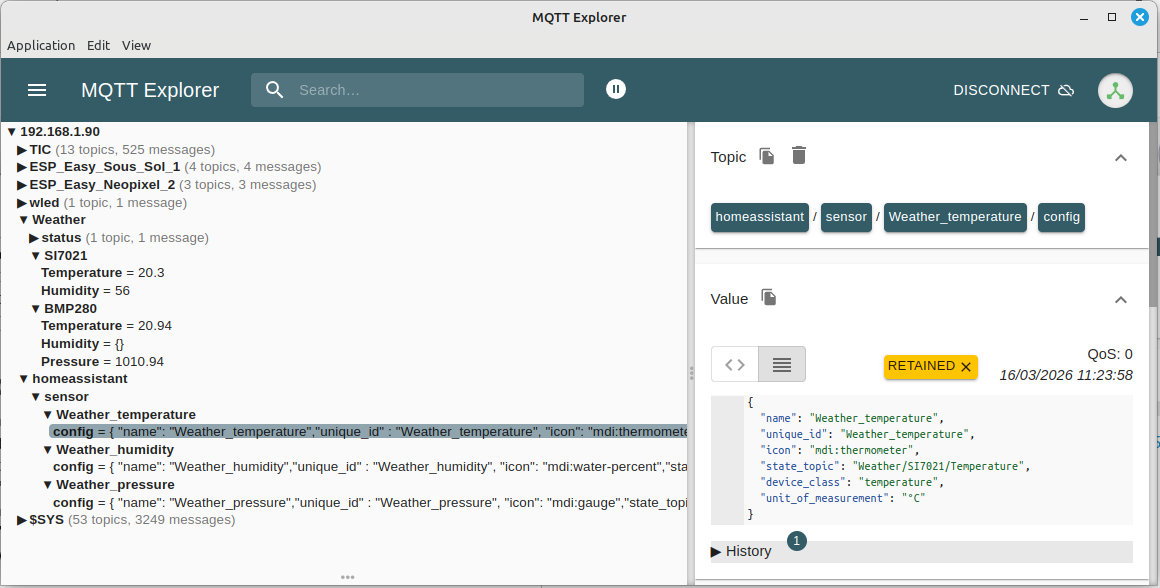
Task: Click the cloud-off icon next to Disconnect
Action: pyautogui.click(x=1066, y=90)
